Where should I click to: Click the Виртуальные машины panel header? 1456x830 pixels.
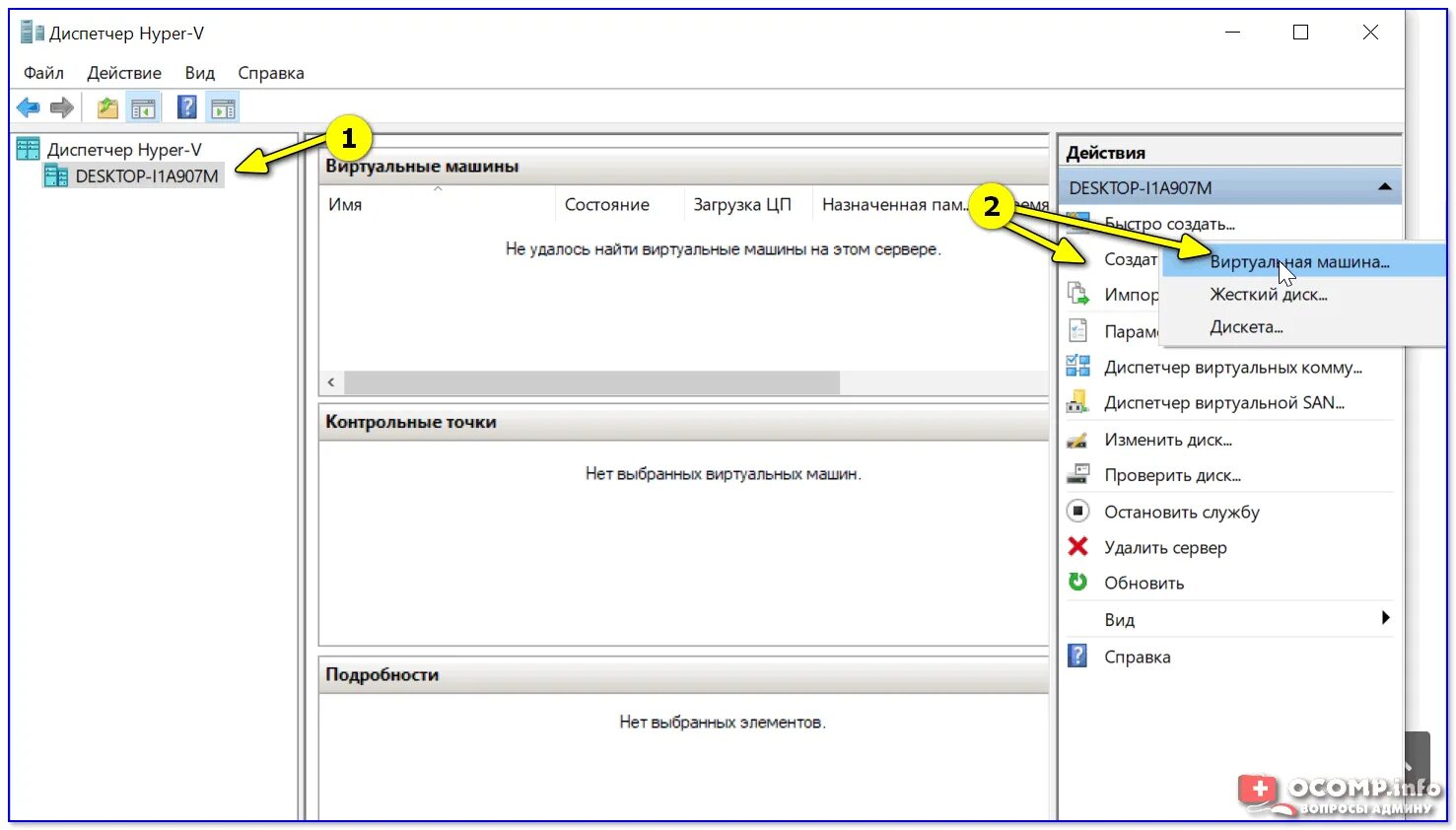[x=683, y=167]
